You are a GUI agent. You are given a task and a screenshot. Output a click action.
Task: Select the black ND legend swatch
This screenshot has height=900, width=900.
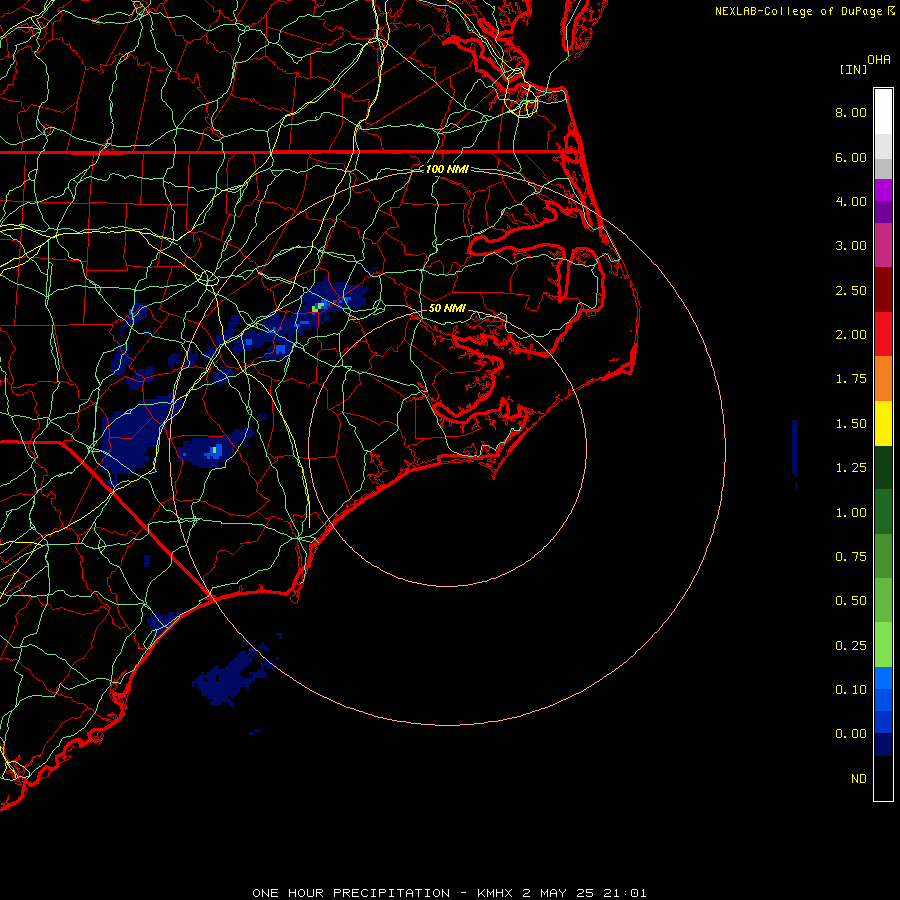pyautogui.click(x=883, y=778)
